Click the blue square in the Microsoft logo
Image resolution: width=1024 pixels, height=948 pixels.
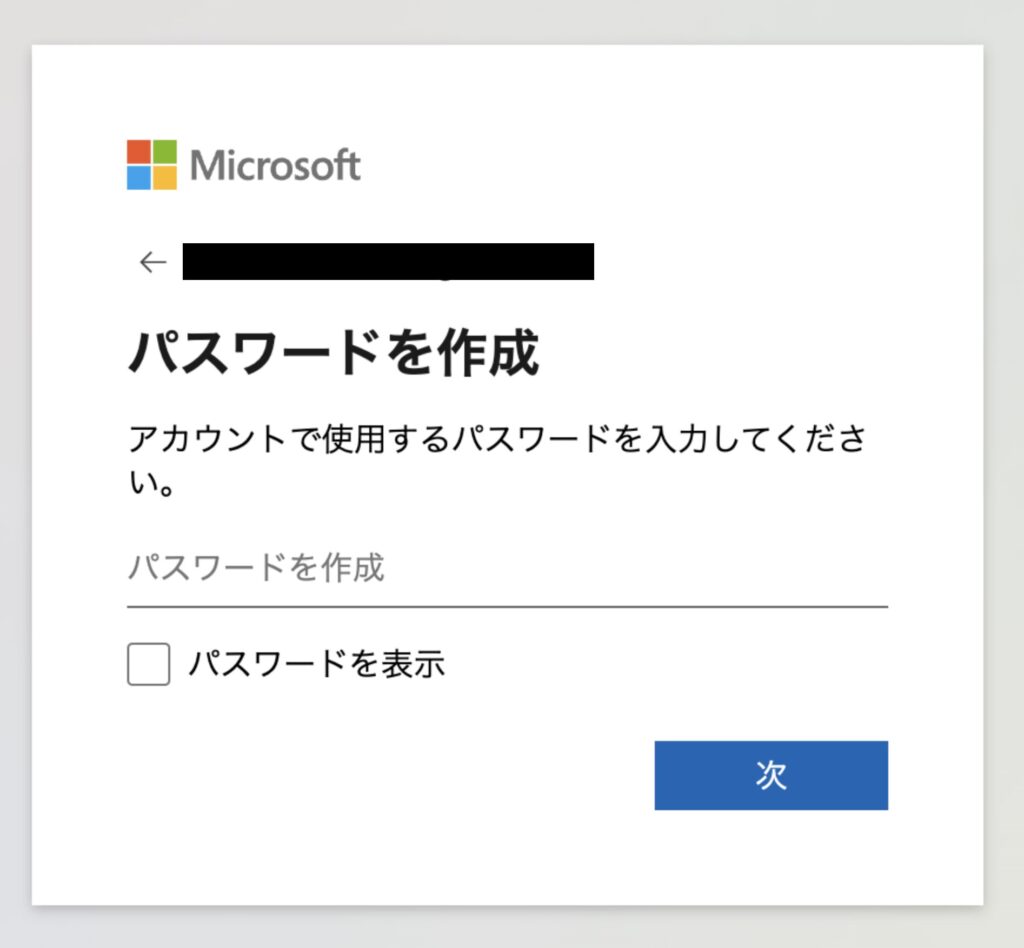[137, 175]
